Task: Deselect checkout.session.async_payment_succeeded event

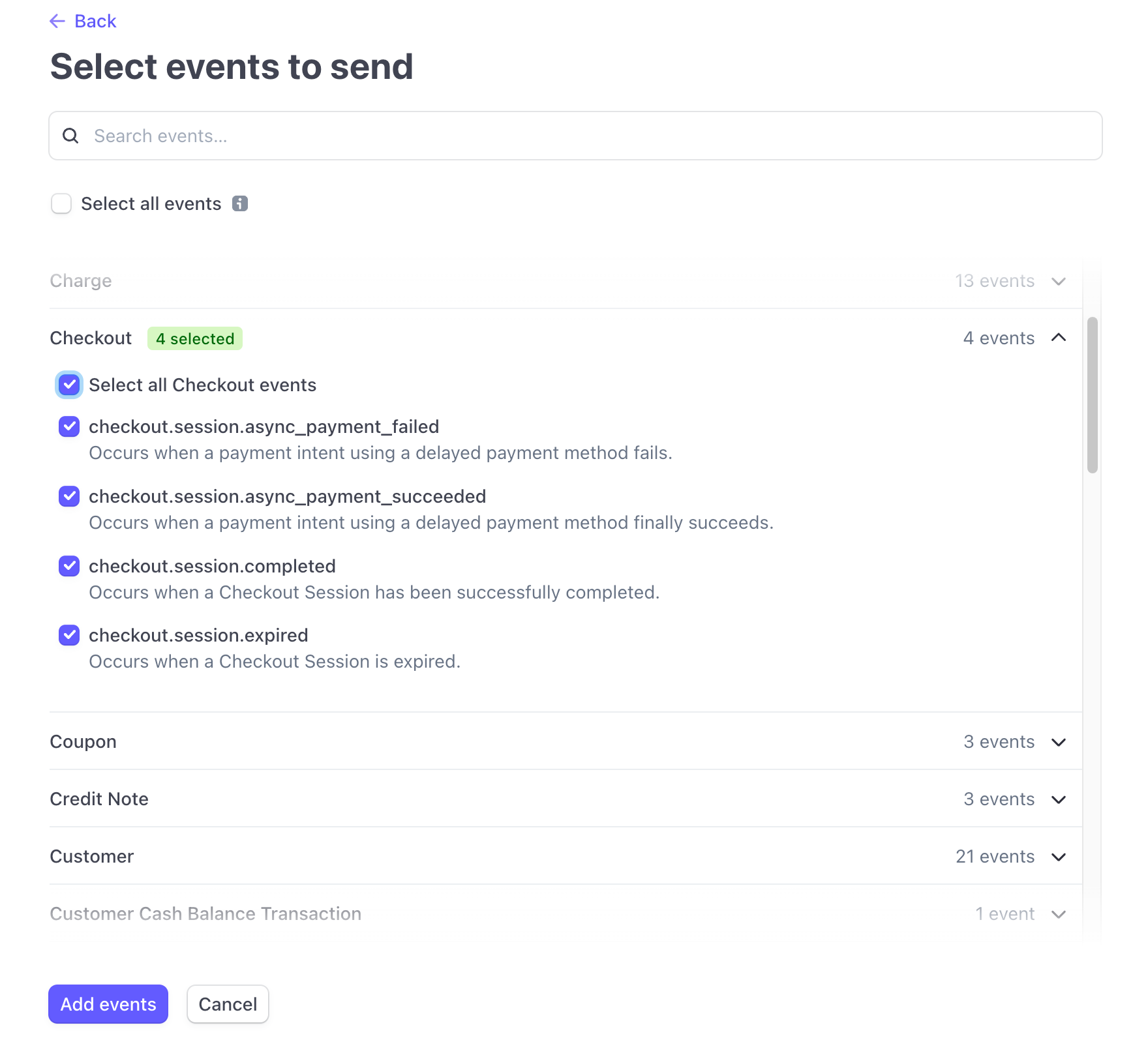Action: 69,496
